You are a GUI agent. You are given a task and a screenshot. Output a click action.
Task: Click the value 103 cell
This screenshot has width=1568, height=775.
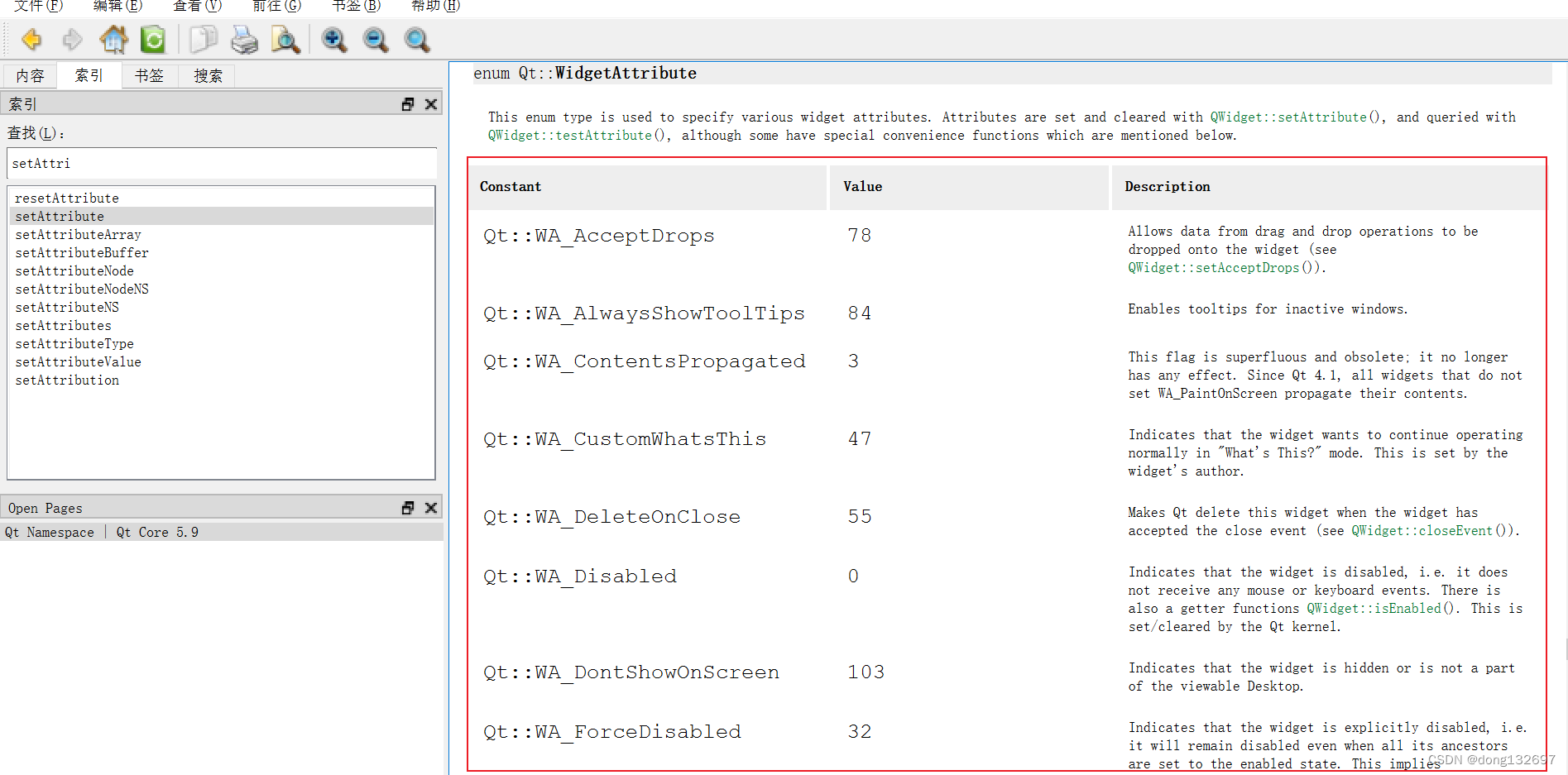866,672
